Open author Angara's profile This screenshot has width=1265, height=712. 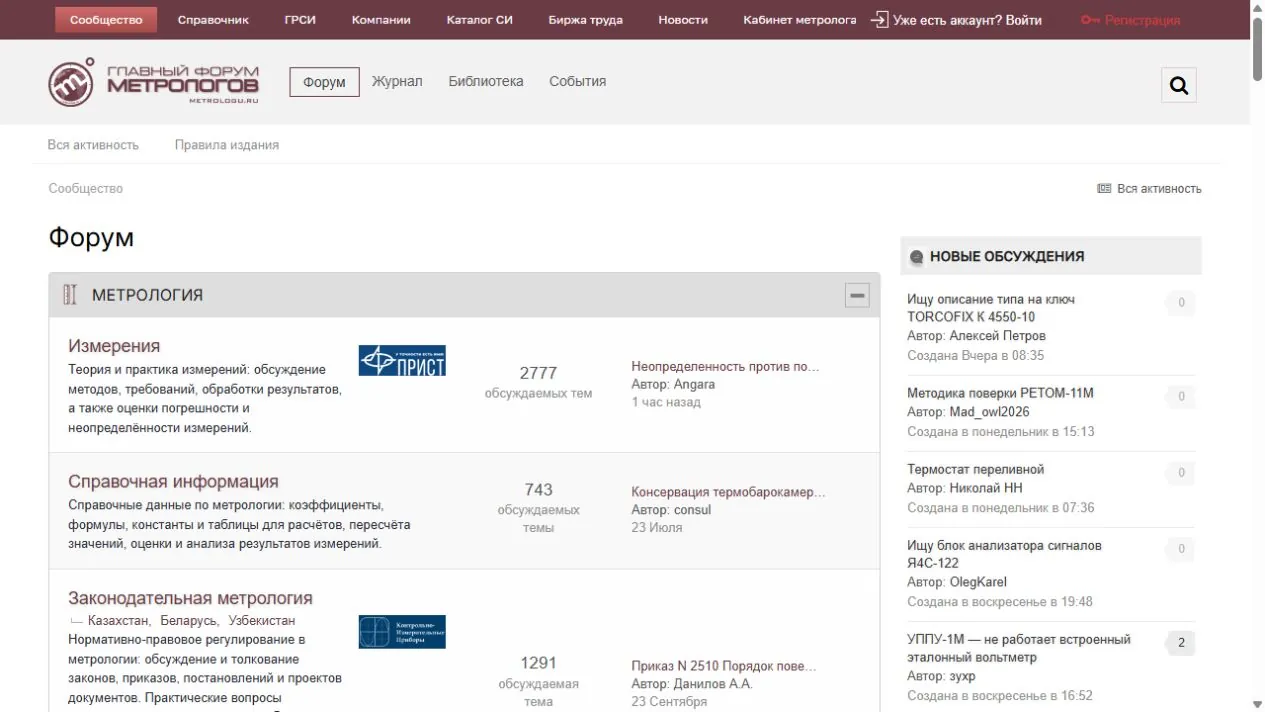click(x=694, y=384)
